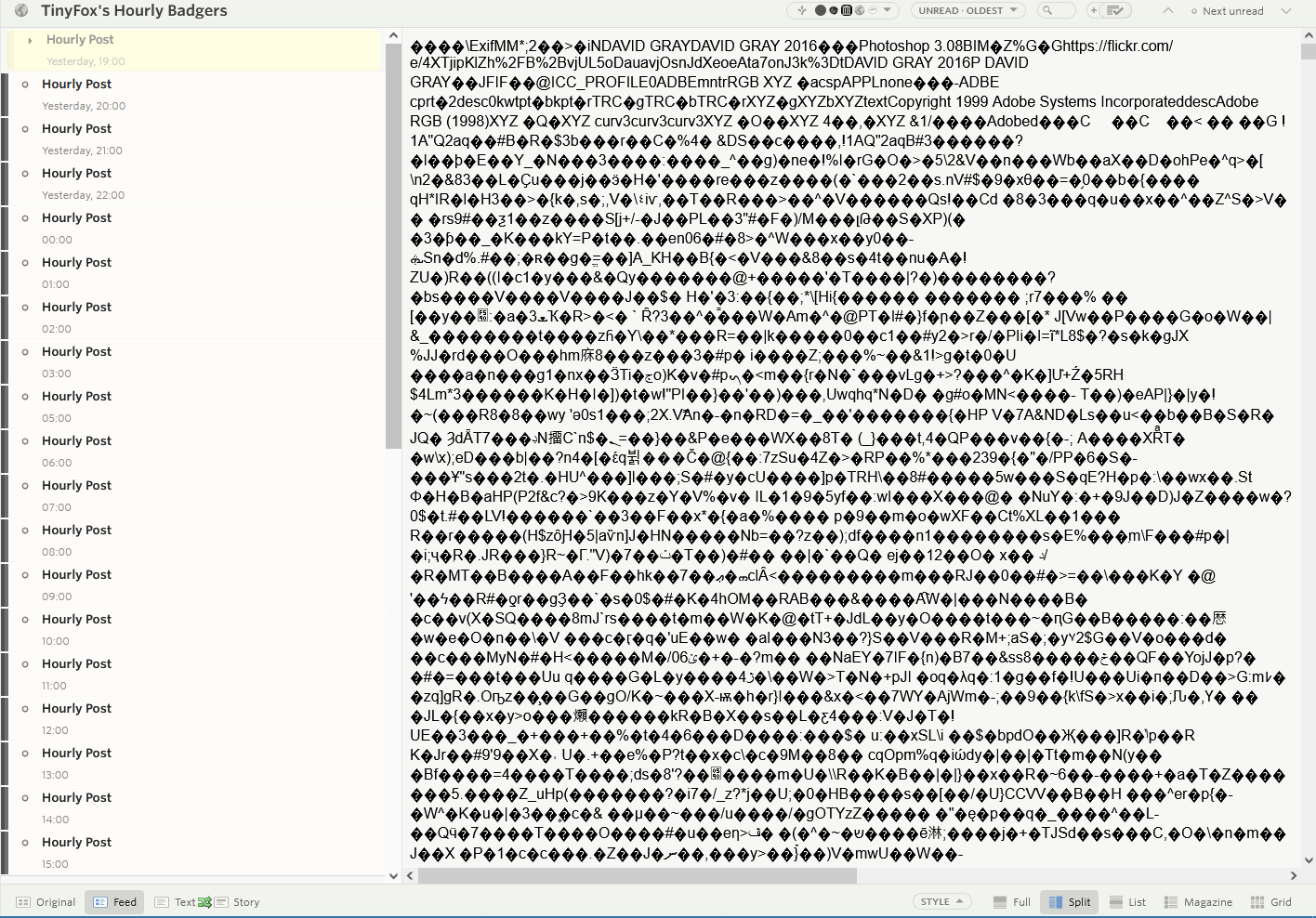Open the 08:00 Hourly Post story
Image resolution: width=1316 pixels, height=918 pixels.
pyautogui.click(x=76, y=531)
